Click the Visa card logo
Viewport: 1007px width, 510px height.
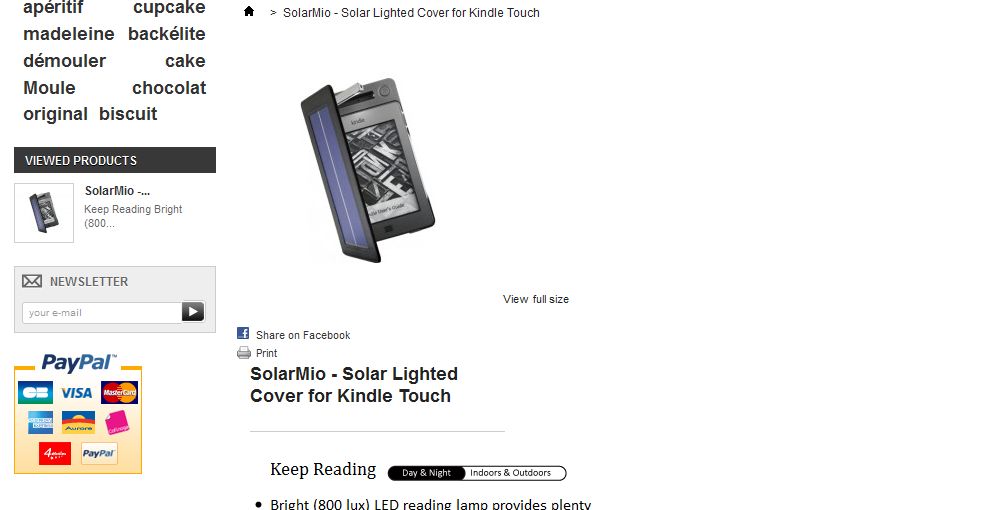[76, 392]
